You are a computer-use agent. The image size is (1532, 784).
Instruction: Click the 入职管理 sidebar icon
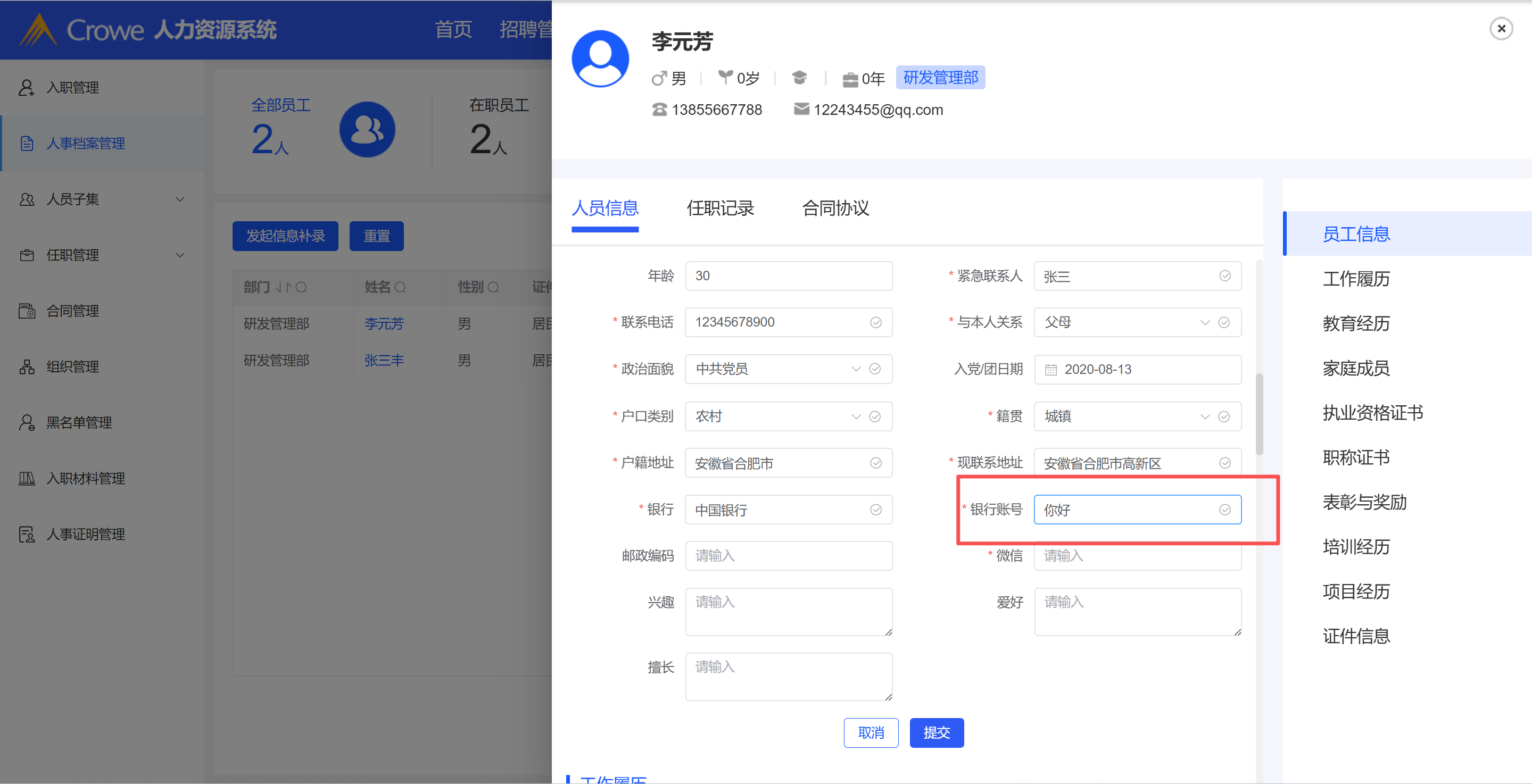click(26, 87)
